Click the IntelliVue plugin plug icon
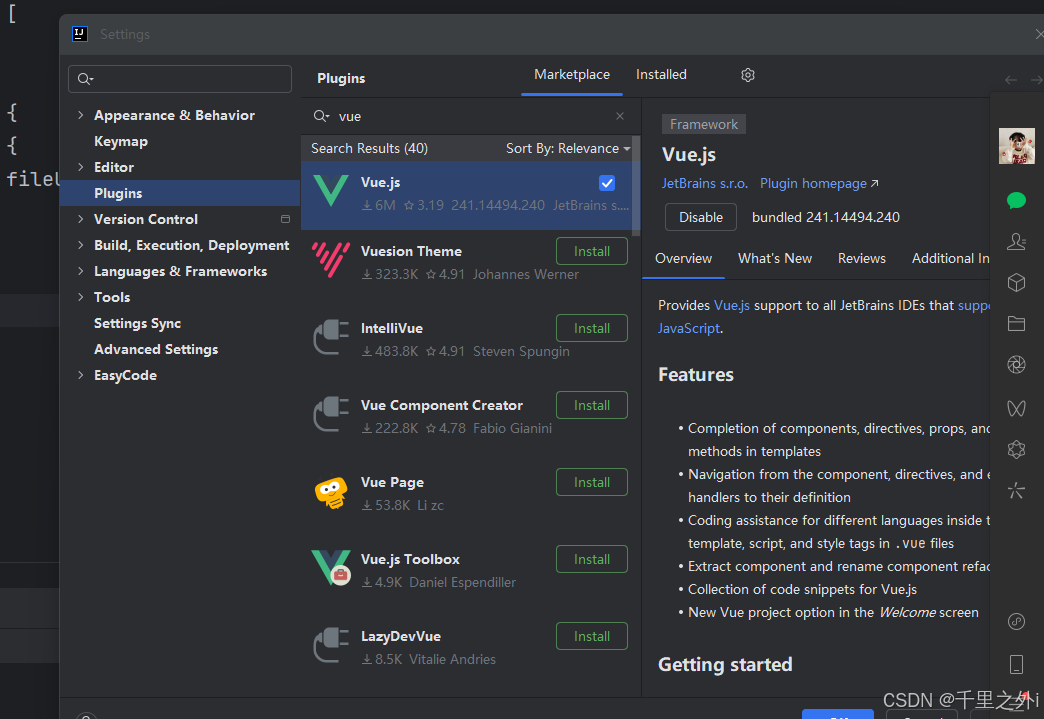1044x719 pixels. click(x=331, y=337)
